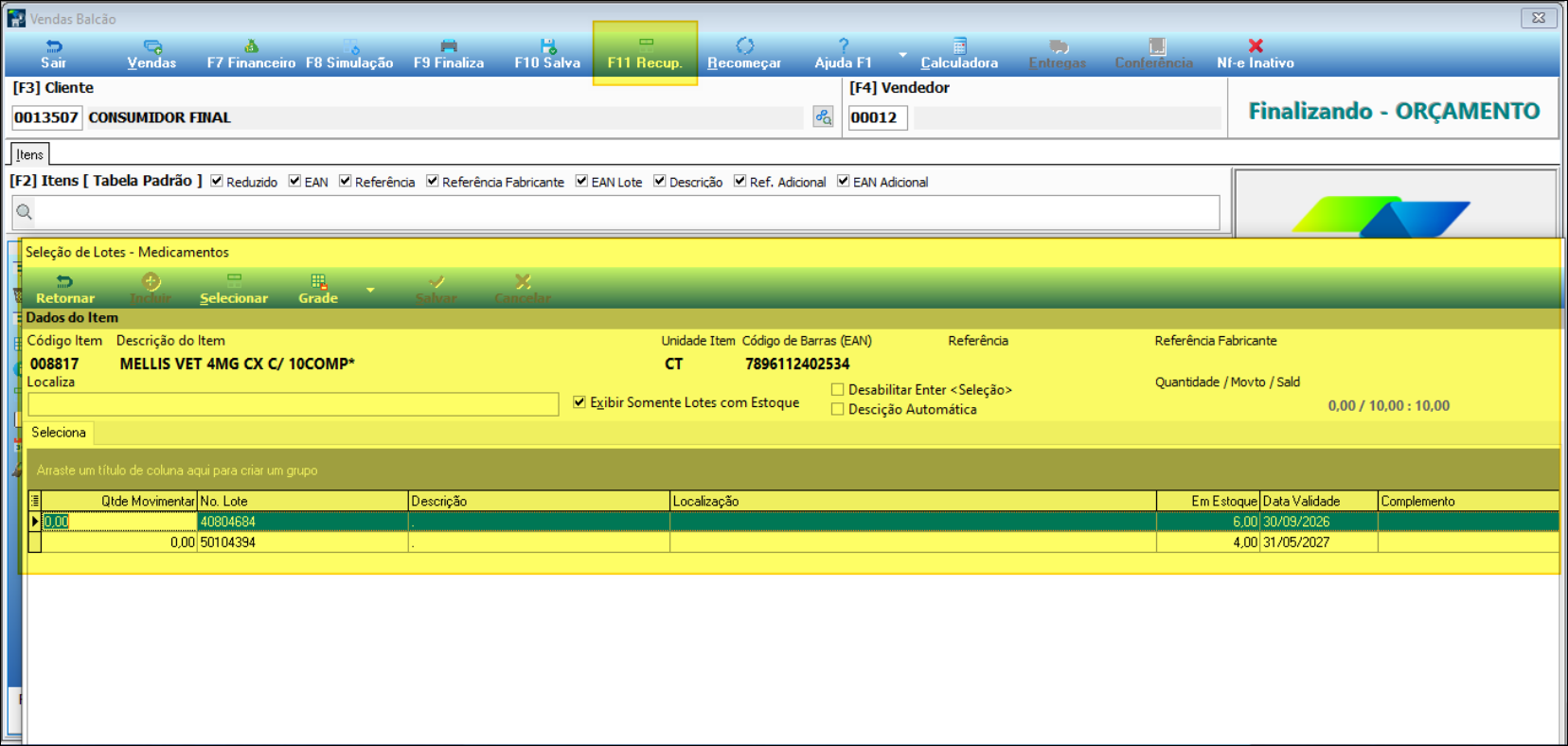The image size is (1568, 746).
Task: Open F7 Financeiro toolbar icon
Action: [x=251, y=46]
